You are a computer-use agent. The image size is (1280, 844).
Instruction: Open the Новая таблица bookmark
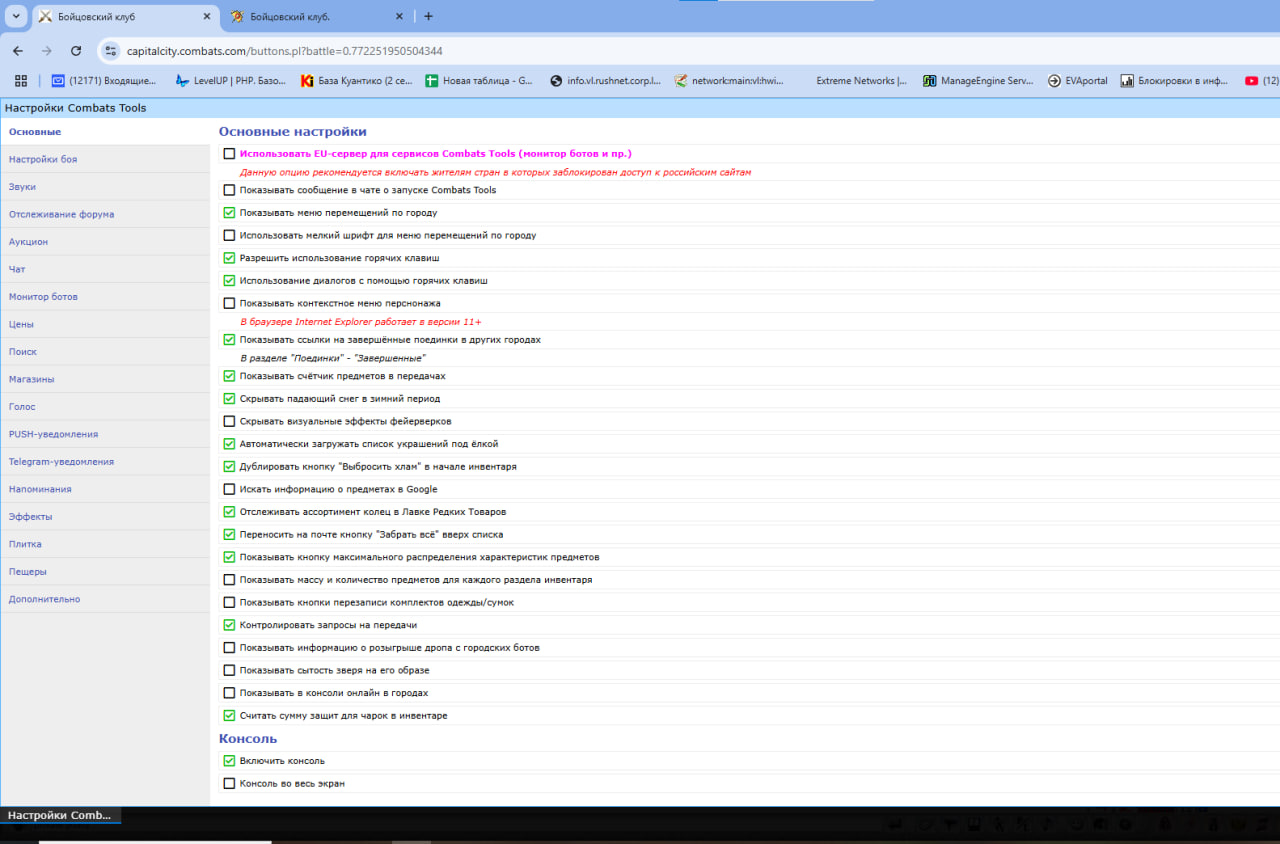click(x=480, y=81)
